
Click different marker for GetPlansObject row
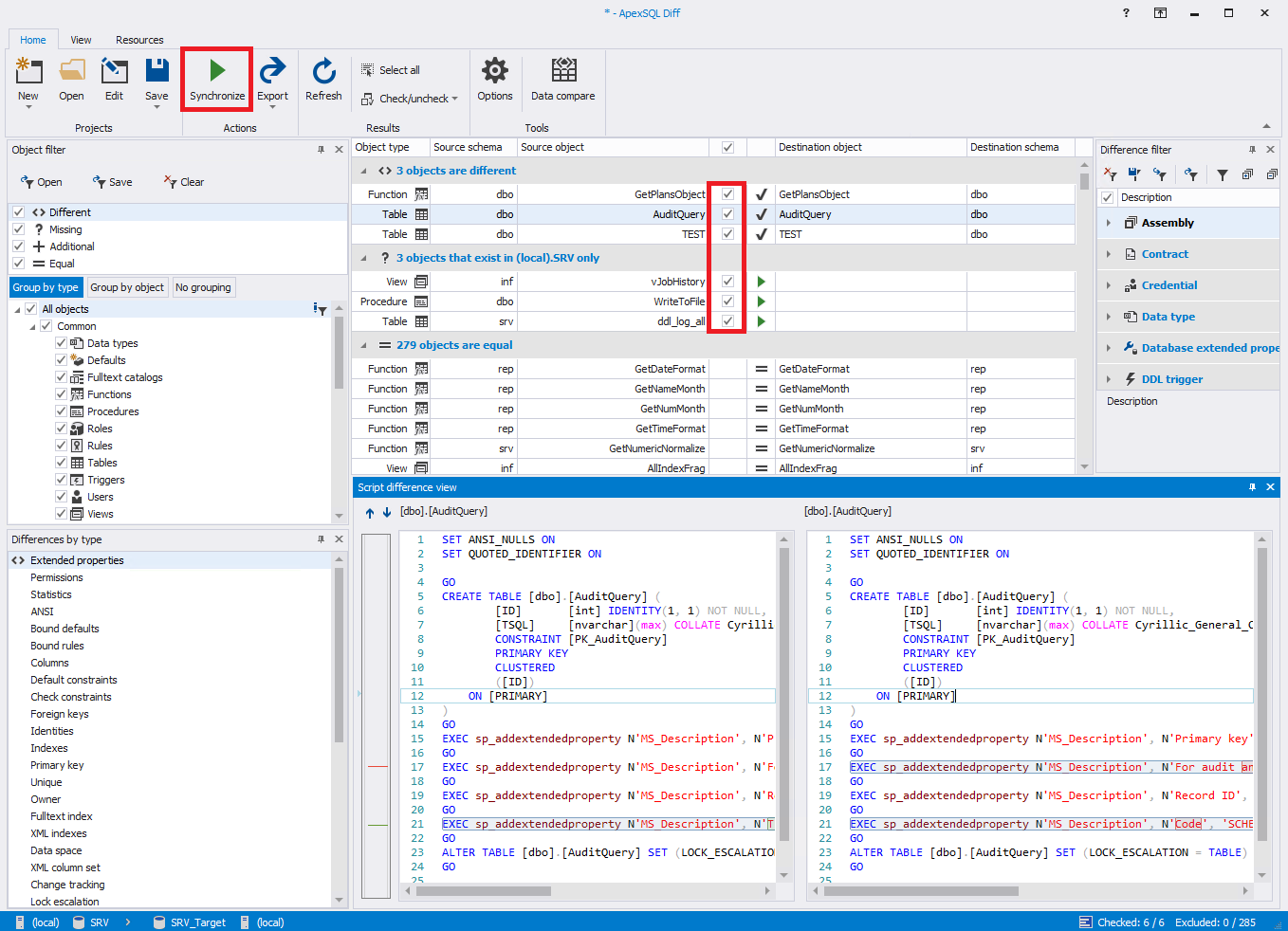(x=761, y=194)
